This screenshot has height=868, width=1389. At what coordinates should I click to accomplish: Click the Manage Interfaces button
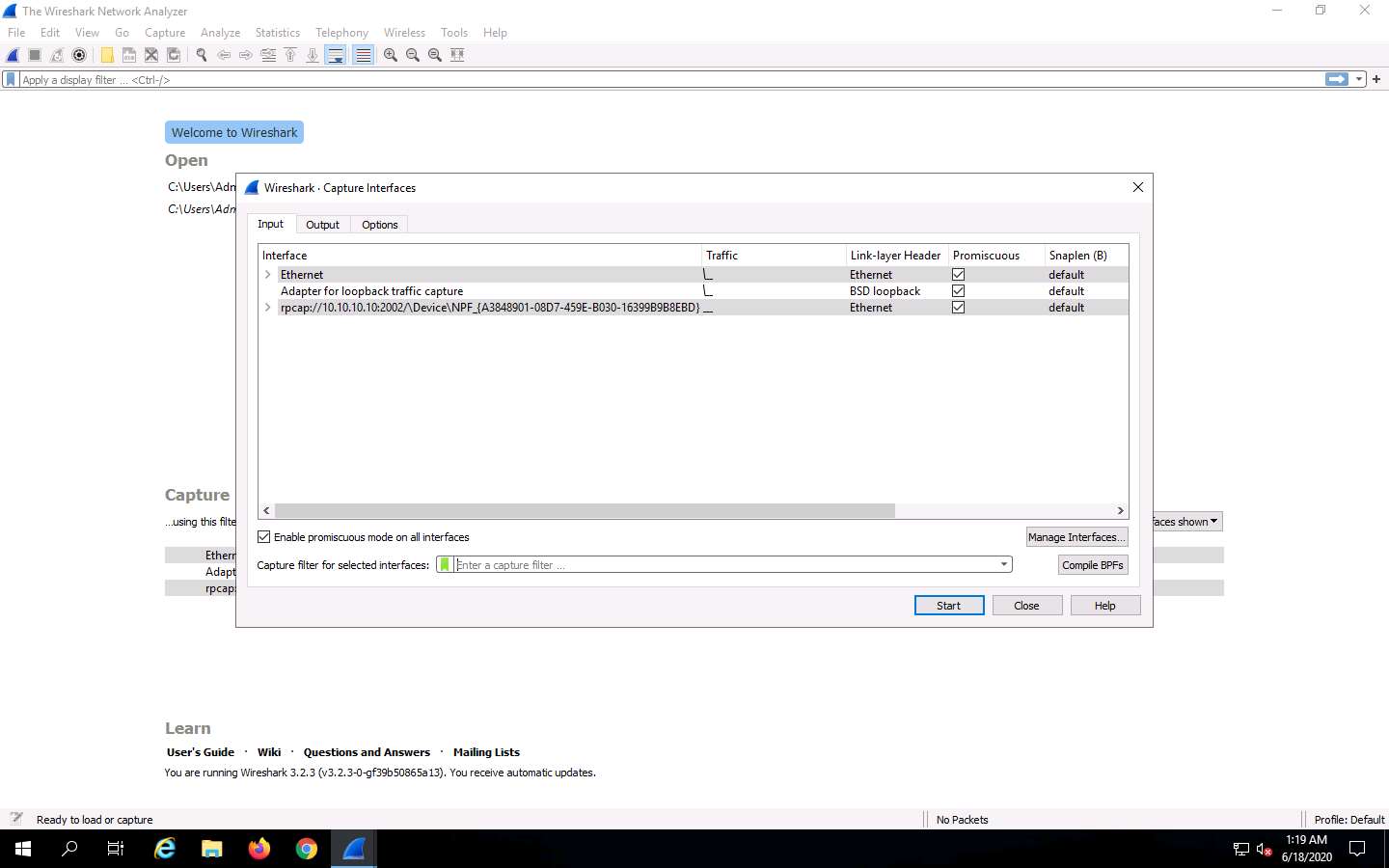[1076, 537]
